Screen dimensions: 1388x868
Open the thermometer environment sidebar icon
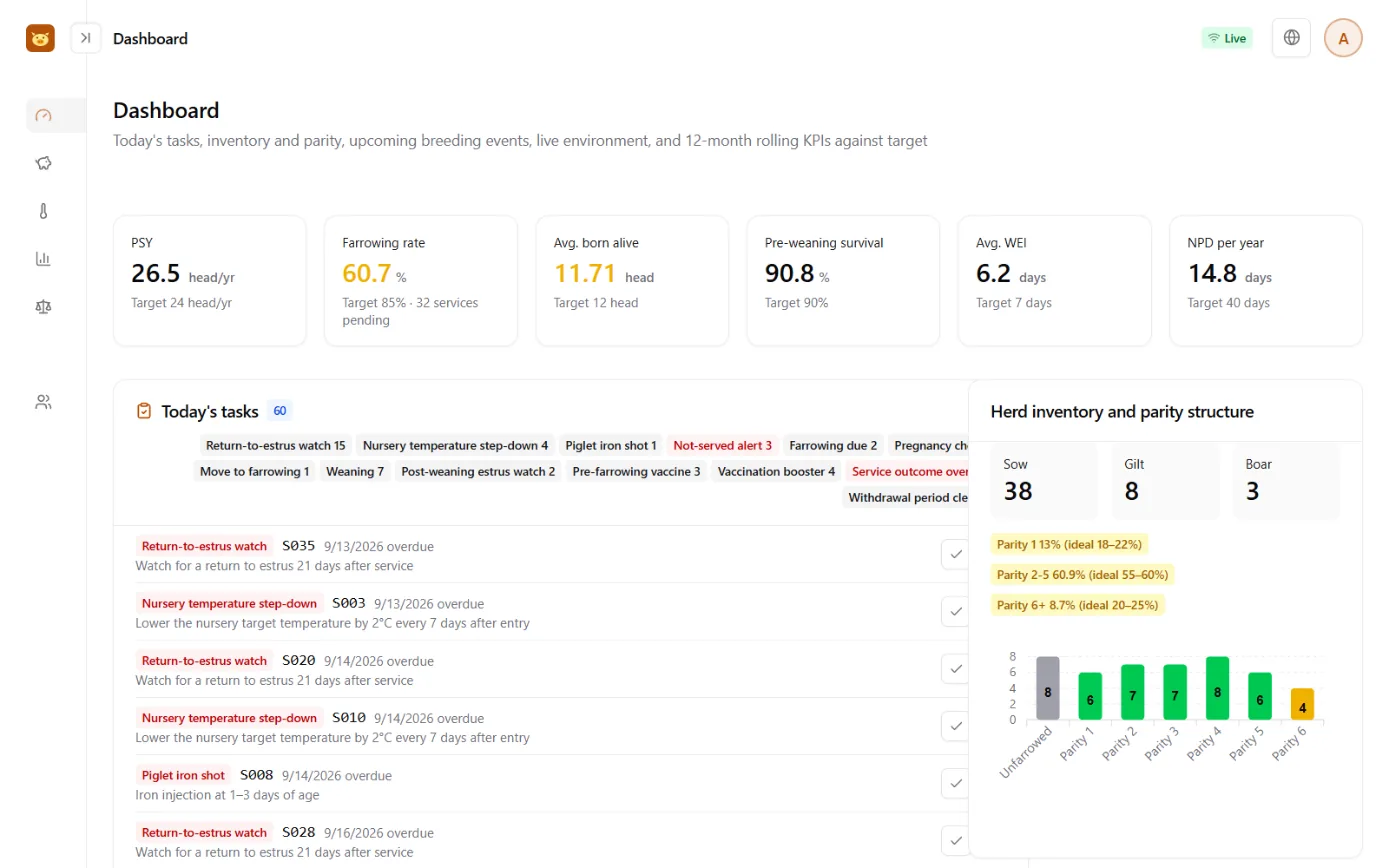pyautogui.click(x=43, y=211)
